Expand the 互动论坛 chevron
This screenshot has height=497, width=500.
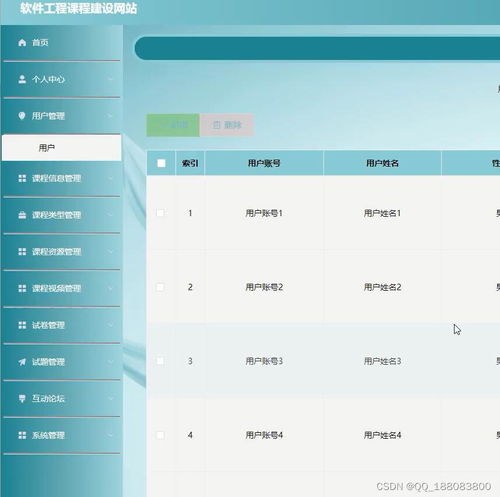pos(110,398)
